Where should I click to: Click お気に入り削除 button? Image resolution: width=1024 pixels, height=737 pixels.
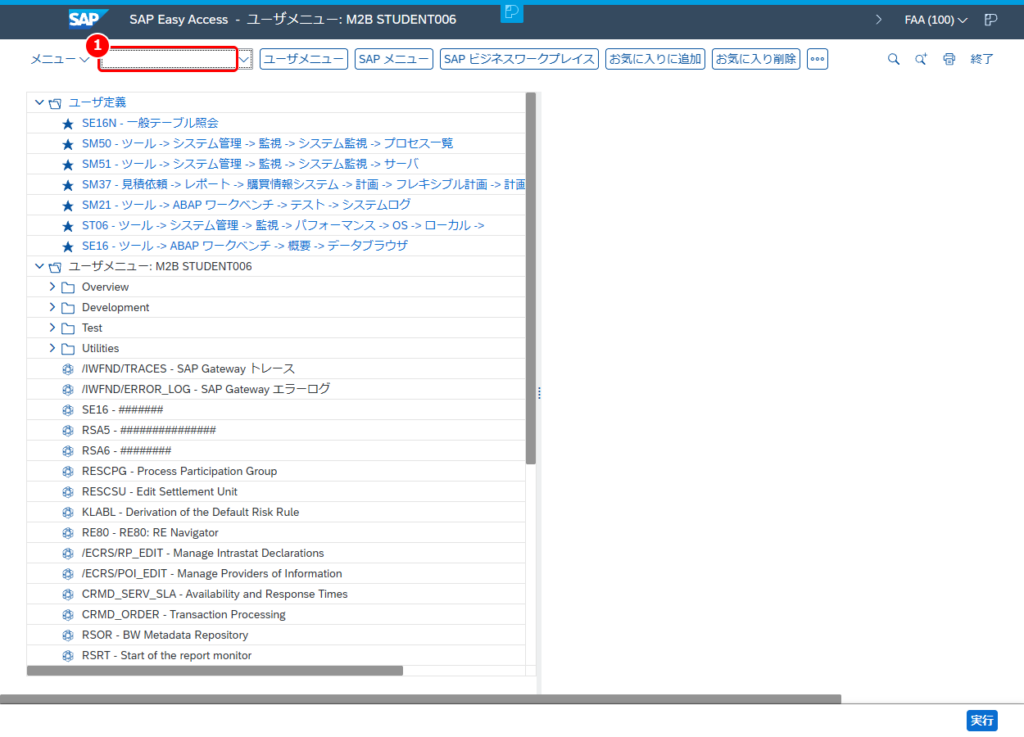pyautogui.click(x=756, y=59)
